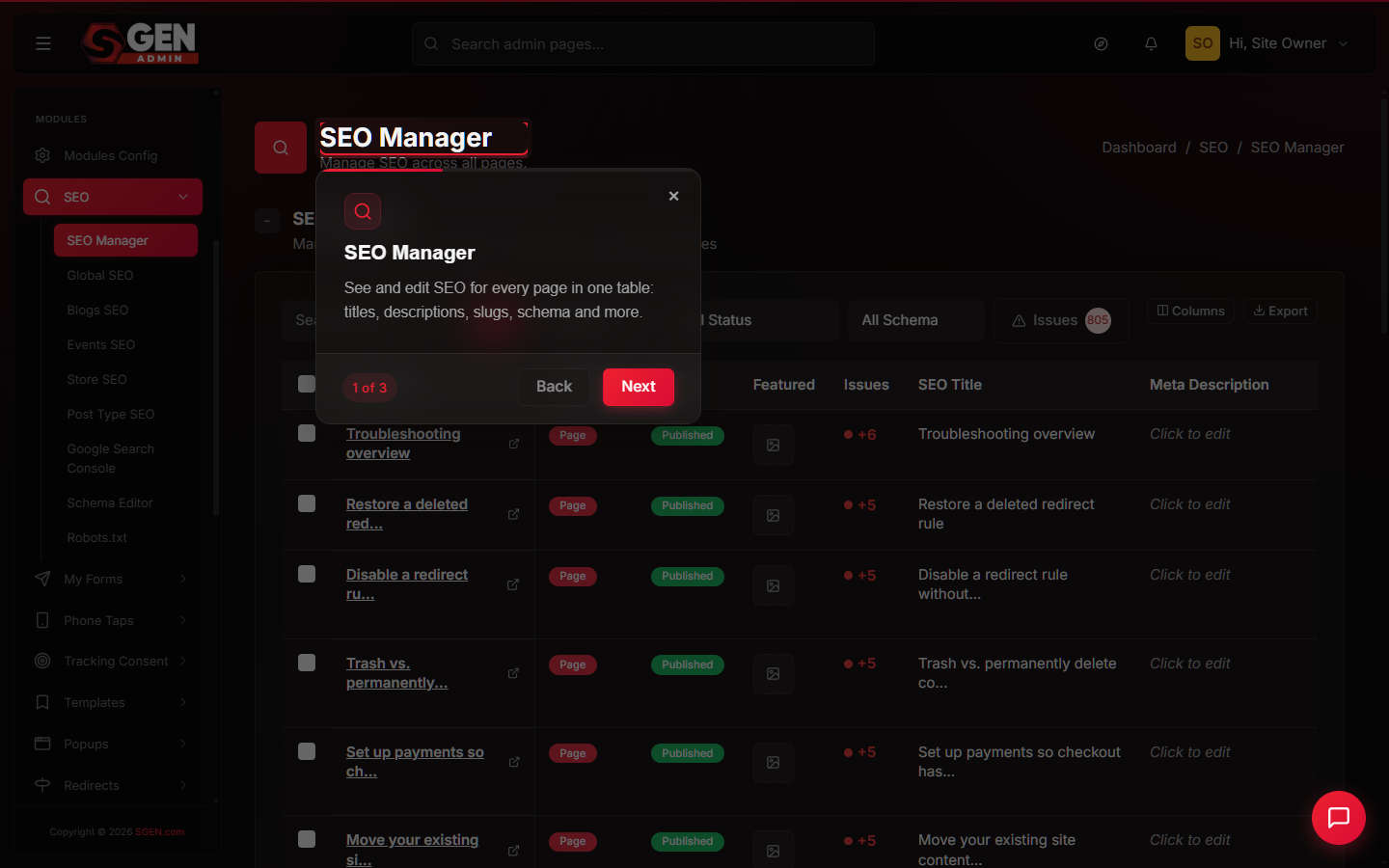This screenshot has height=868, width=1389.
Task: Expand the Tracking Consent submenu
Action: coord(183,661)
